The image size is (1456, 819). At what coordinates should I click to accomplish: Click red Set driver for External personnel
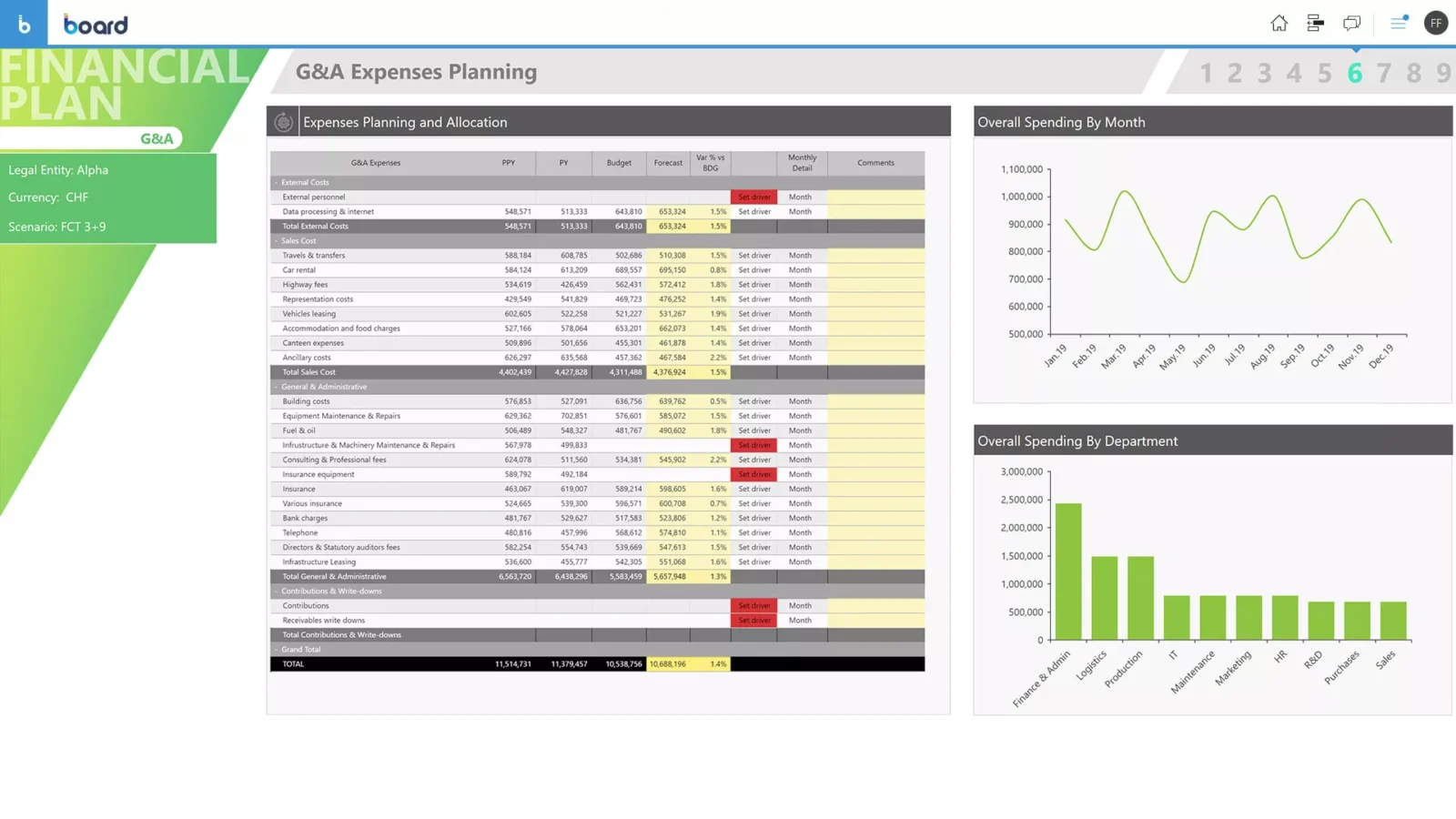753,197
